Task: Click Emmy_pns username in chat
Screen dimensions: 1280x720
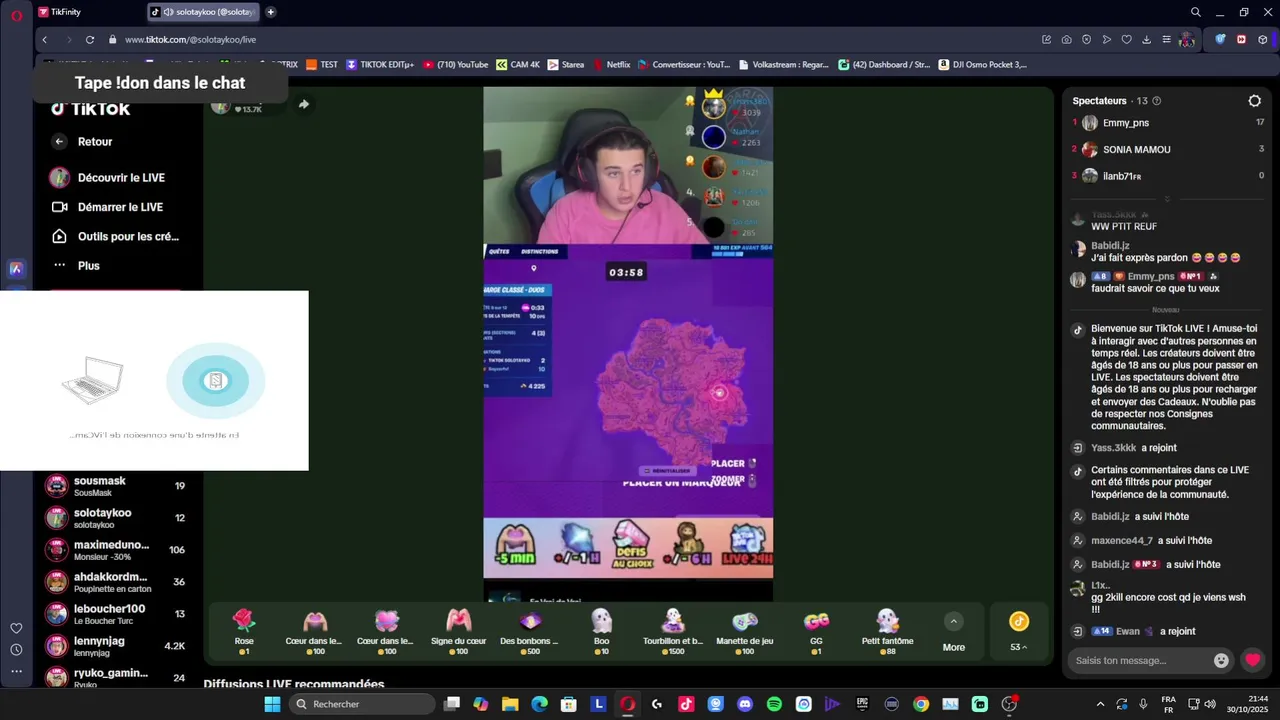Action: click(x=1150, y=276)
